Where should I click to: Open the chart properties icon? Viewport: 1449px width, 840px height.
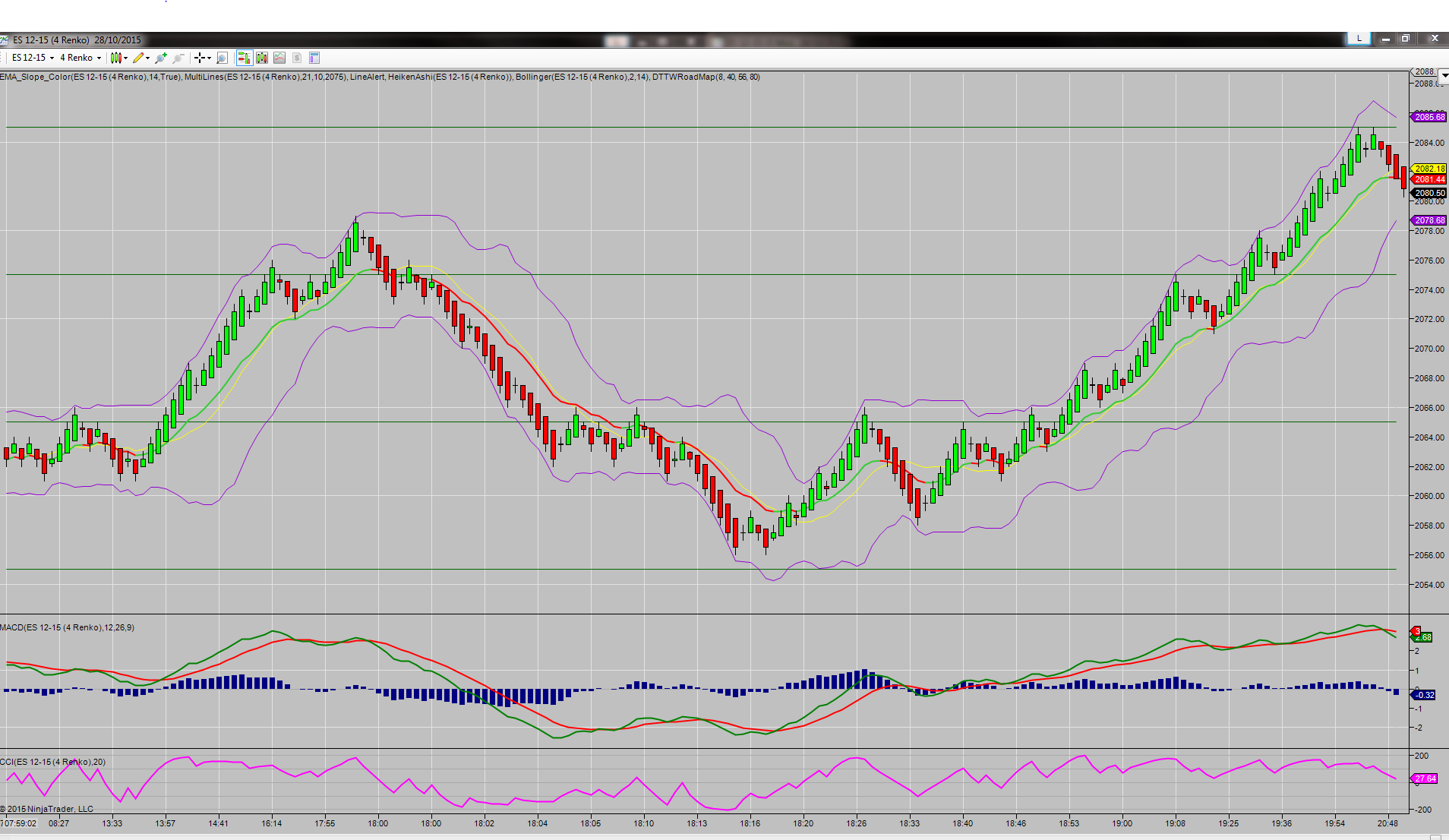314,58
